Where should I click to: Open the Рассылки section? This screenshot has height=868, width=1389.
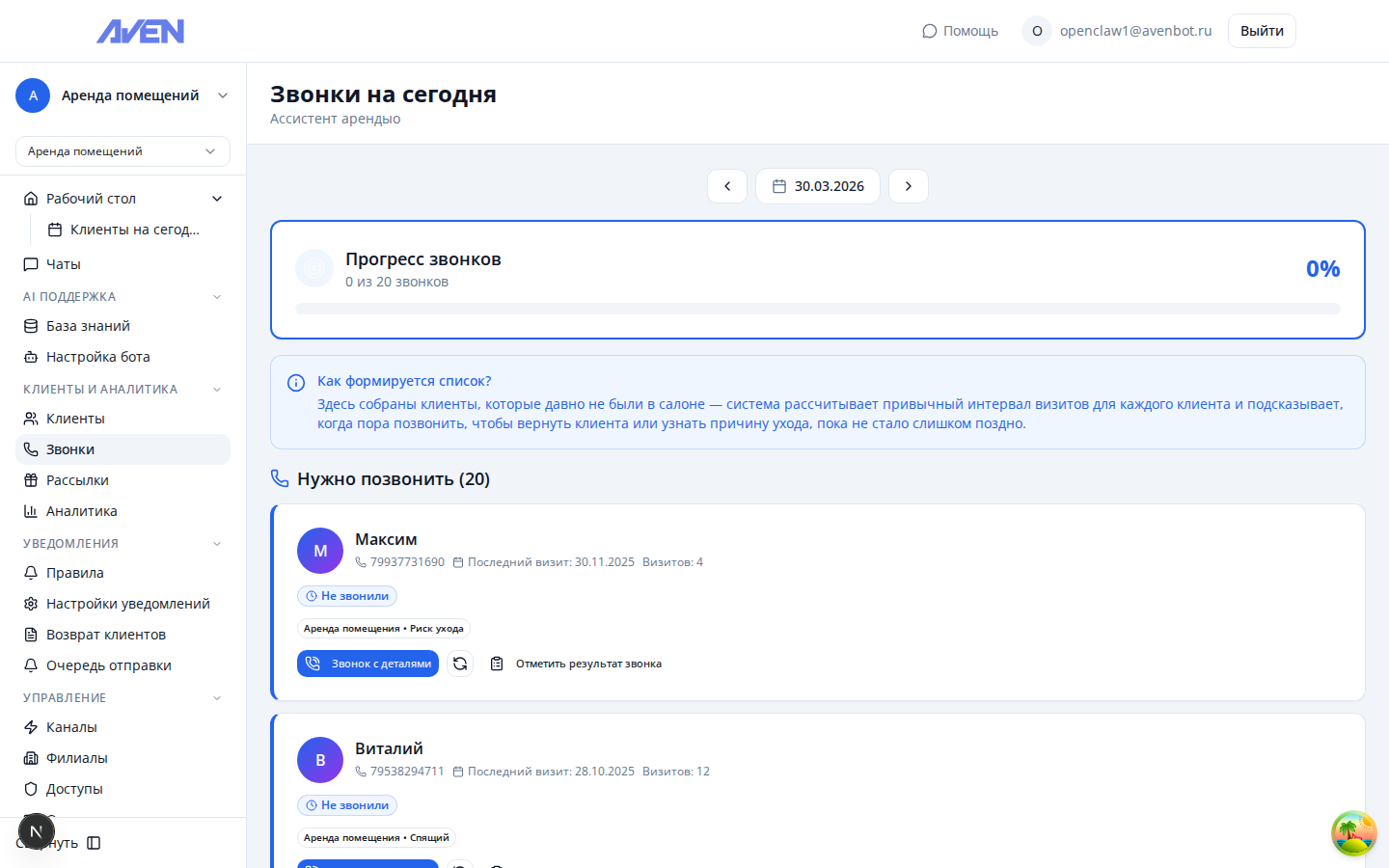click(x=79, y=479)
